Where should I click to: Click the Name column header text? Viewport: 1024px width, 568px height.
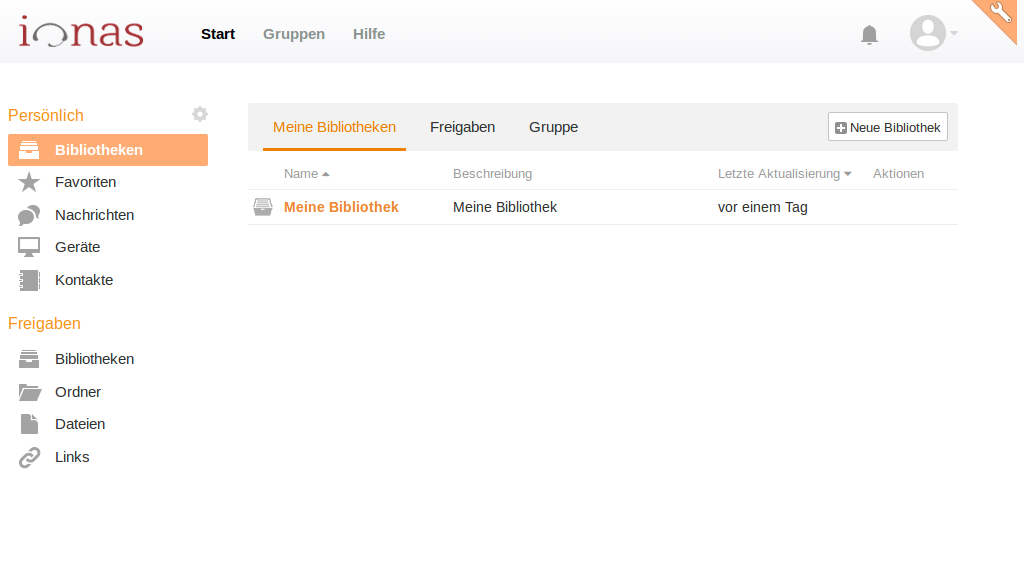(300, 174)
